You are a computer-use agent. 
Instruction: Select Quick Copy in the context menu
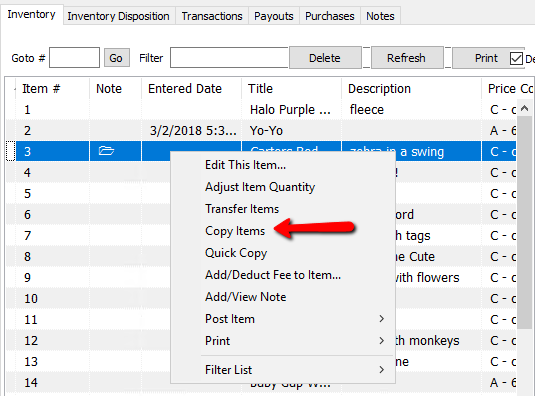tap(236, 253)
